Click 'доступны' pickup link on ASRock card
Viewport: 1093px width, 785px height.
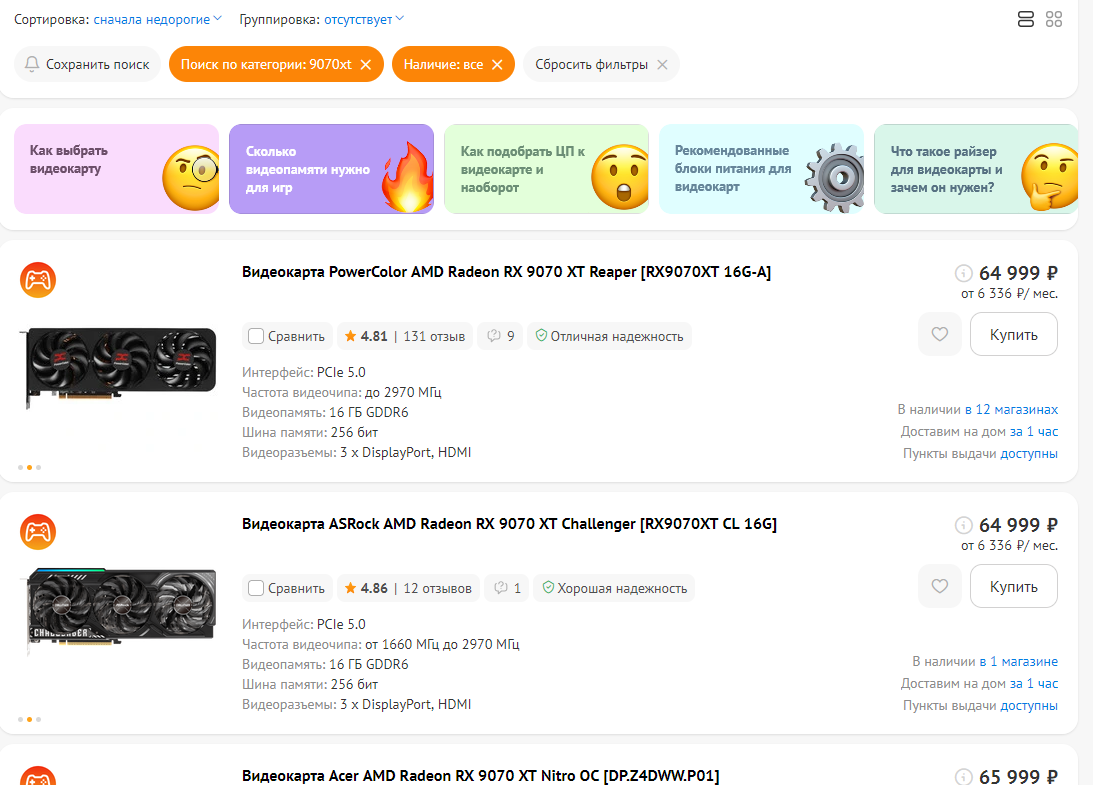point(1029,706)
